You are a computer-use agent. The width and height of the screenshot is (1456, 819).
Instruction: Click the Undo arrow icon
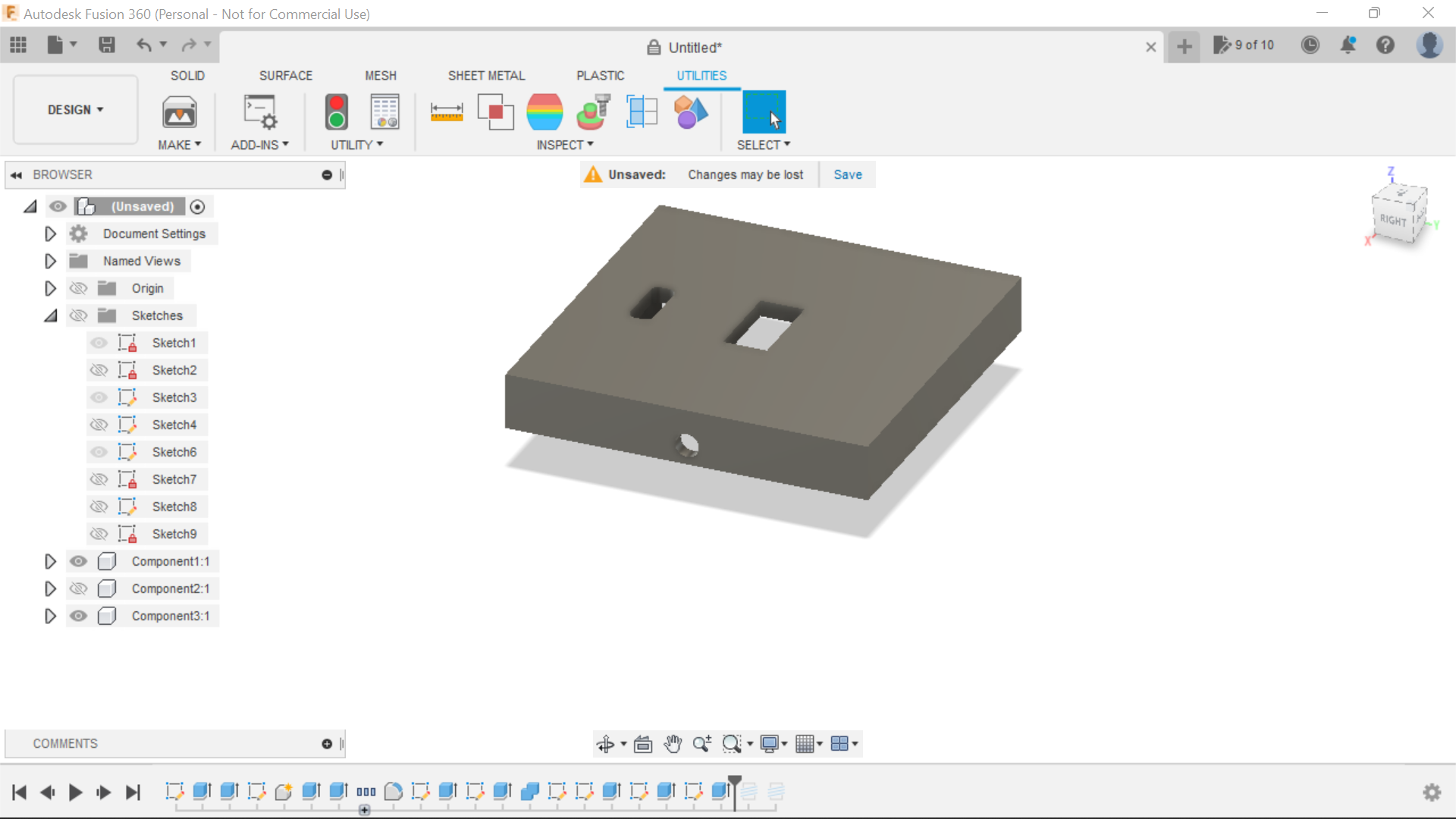pyautogui.click(x=146, y=45)
